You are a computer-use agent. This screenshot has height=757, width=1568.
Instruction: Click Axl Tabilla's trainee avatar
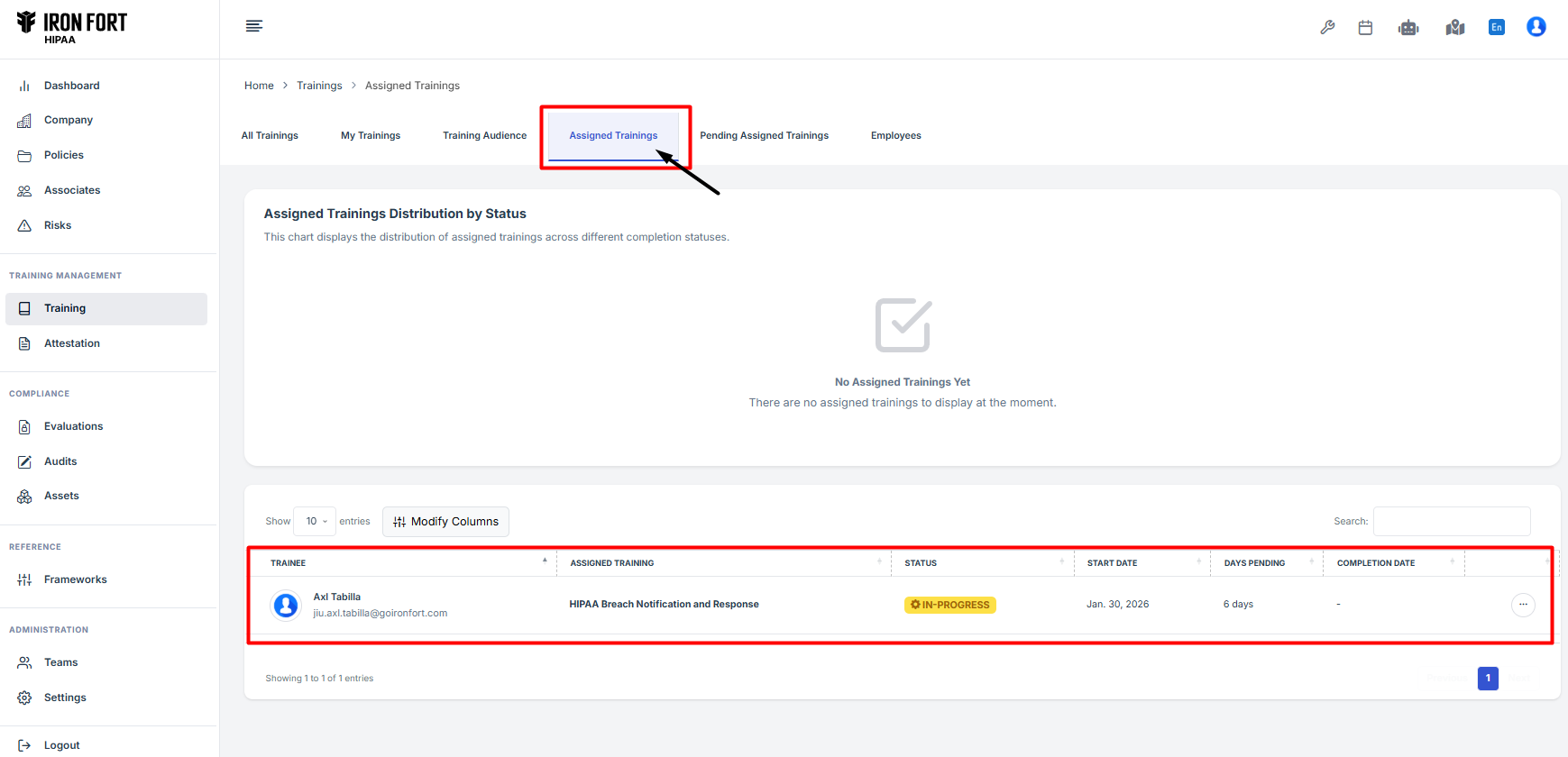pyautogui.click(x=286, y=606)
